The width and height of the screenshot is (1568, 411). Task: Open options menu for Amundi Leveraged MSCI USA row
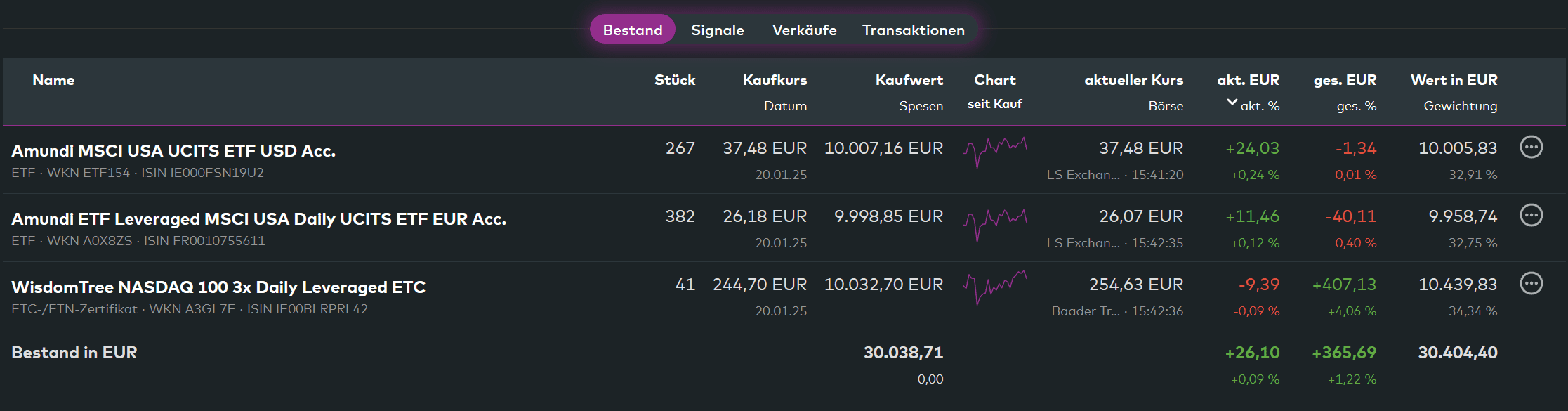[1531, 216]
